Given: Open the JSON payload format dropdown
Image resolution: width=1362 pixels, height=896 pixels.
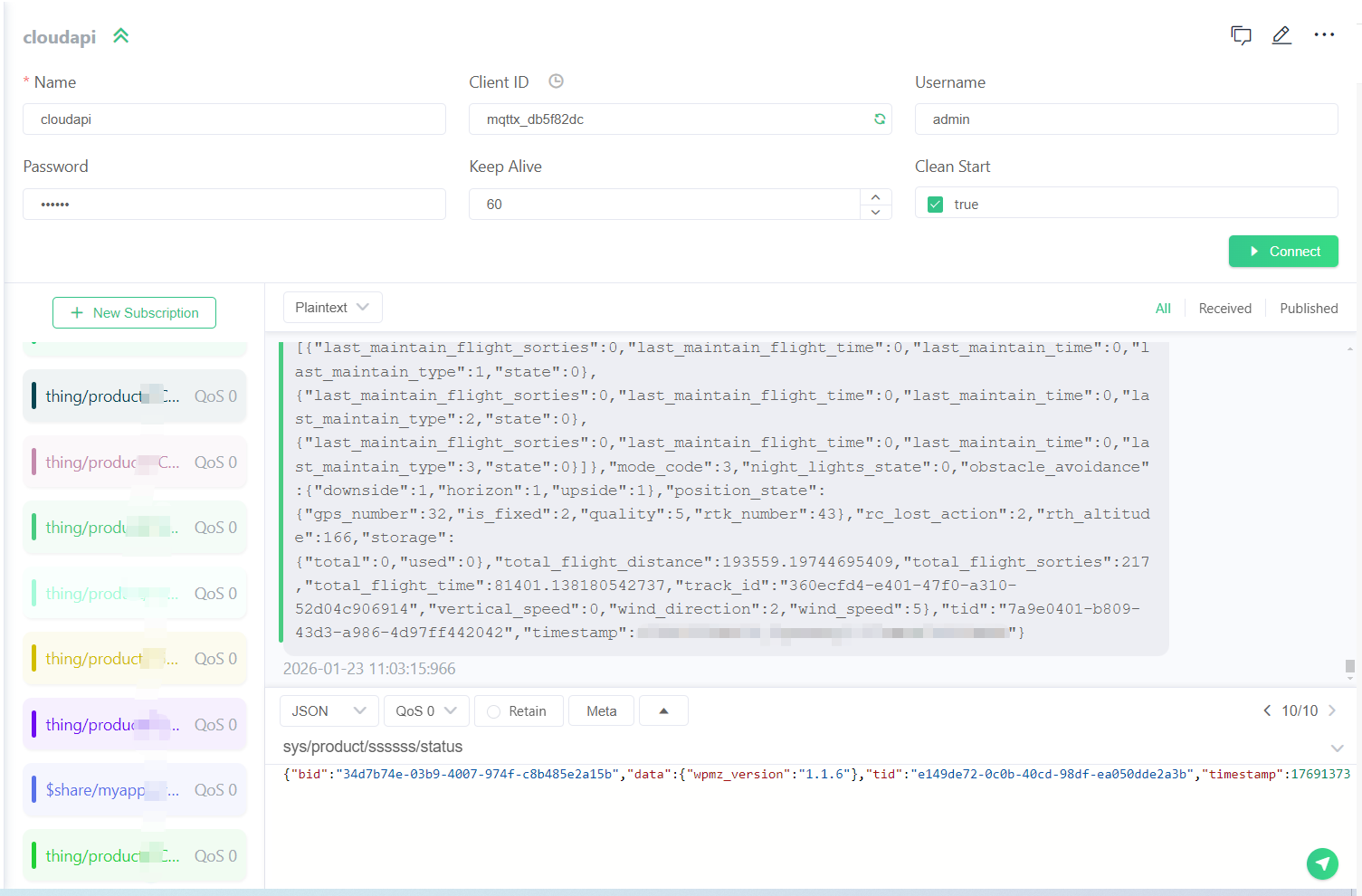Looking at the screenshot, I should pos(329,711).
